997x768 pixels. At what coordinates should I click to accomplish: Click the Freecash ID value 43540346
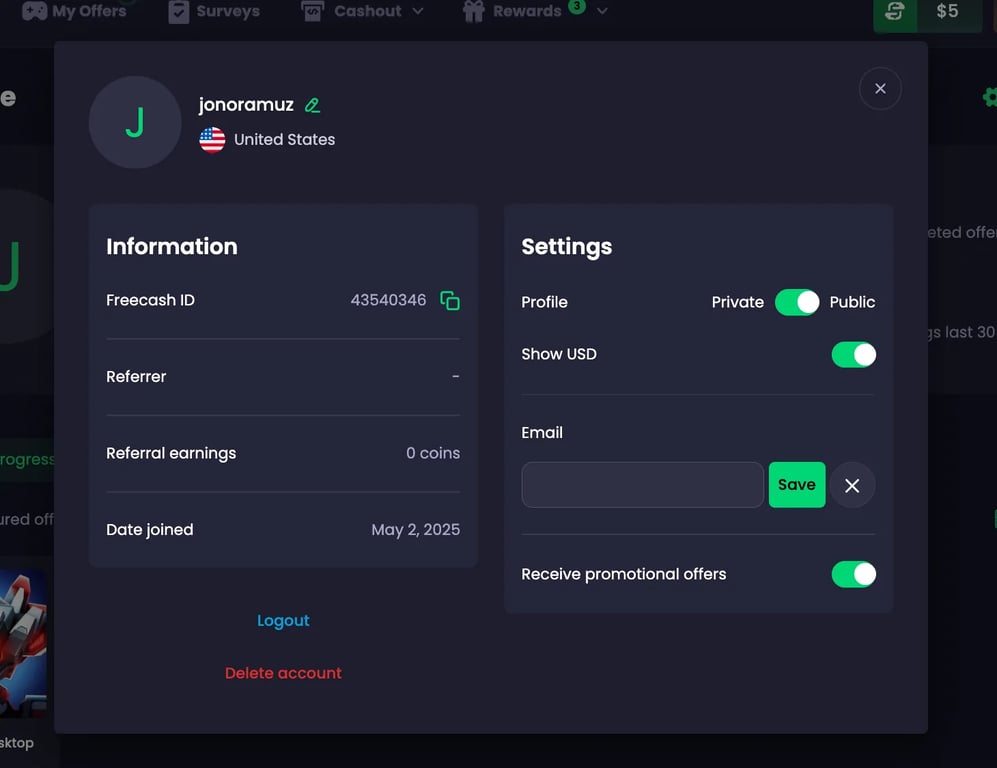coord(388,300)
